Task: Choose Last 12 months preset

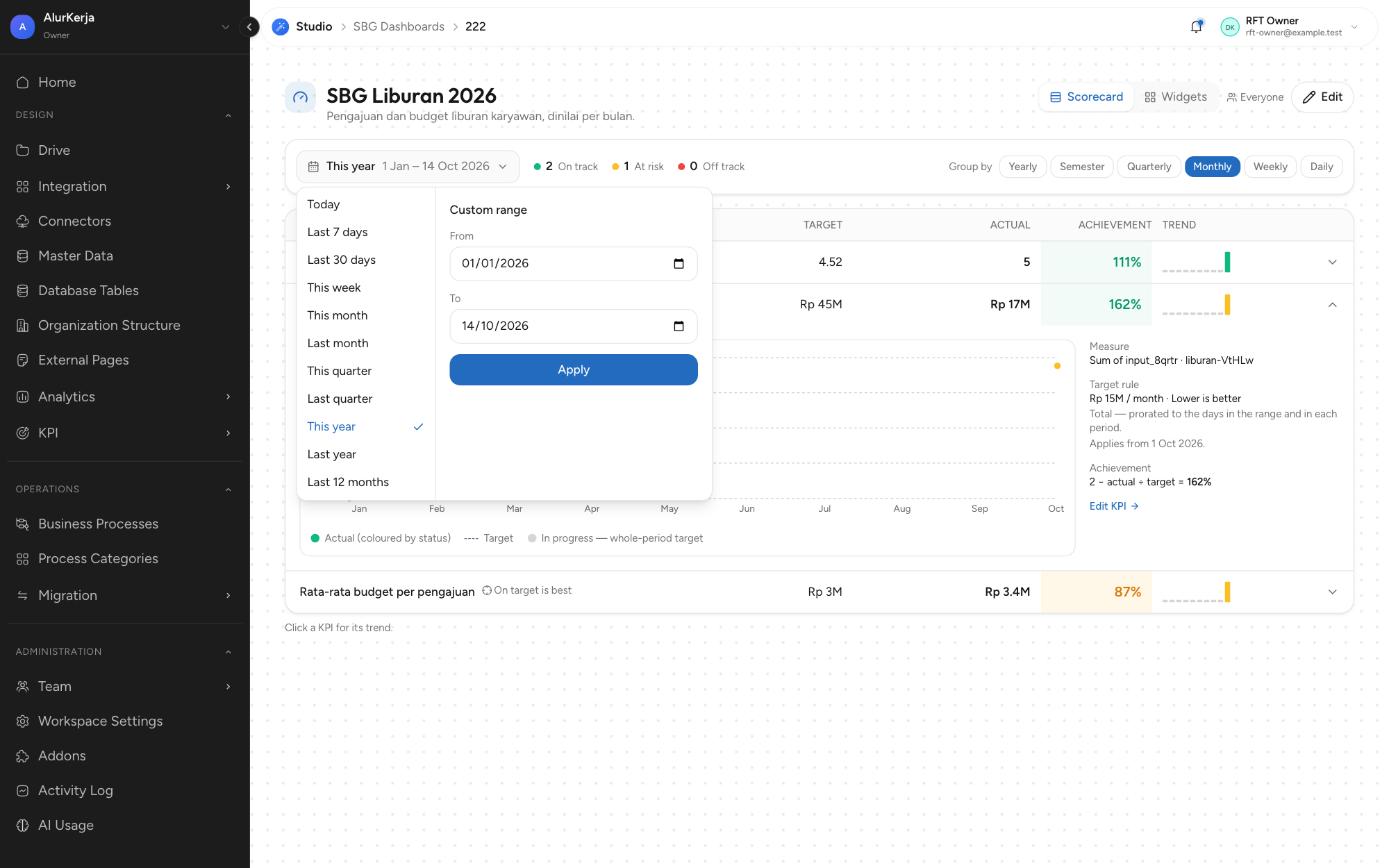Action: coord(365,482)
